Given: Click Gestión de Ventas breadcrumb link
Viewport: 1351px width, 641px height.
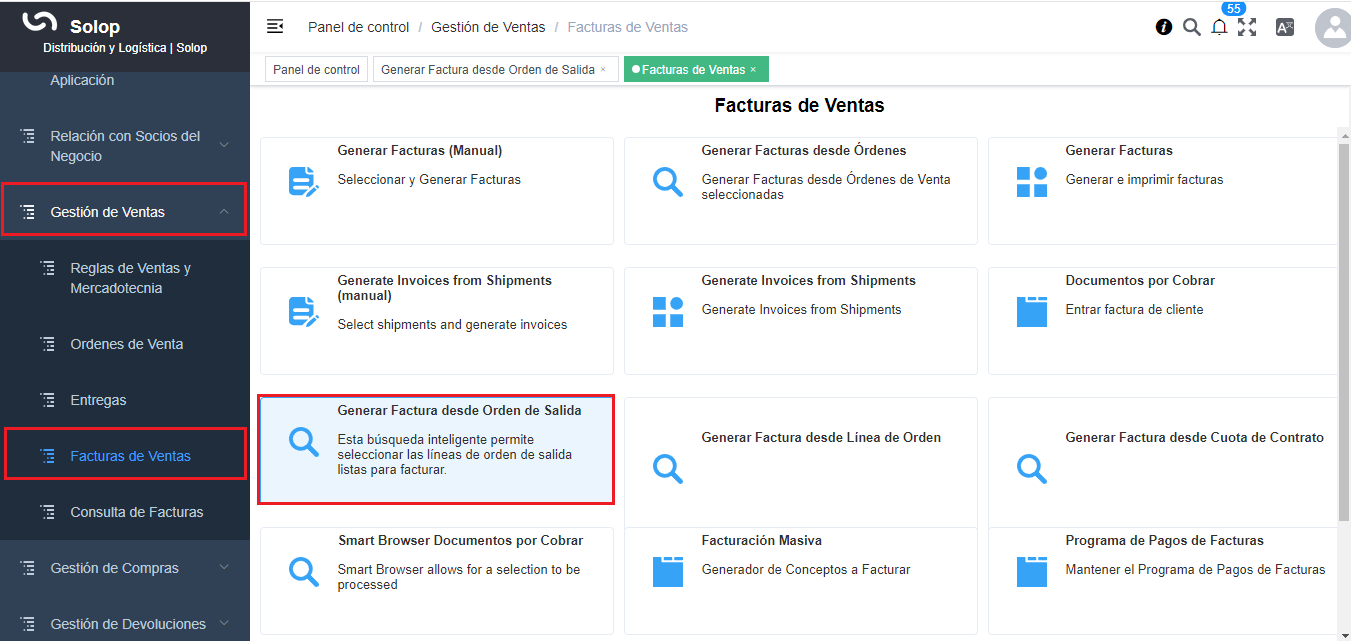Looking at the screenshot, I should tap(488, 27).
